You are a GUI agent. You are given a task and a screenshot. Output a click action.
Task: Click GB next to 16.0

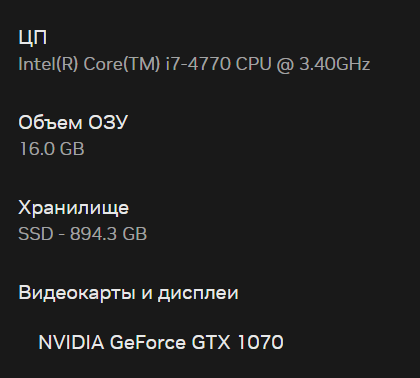(72, 149)
